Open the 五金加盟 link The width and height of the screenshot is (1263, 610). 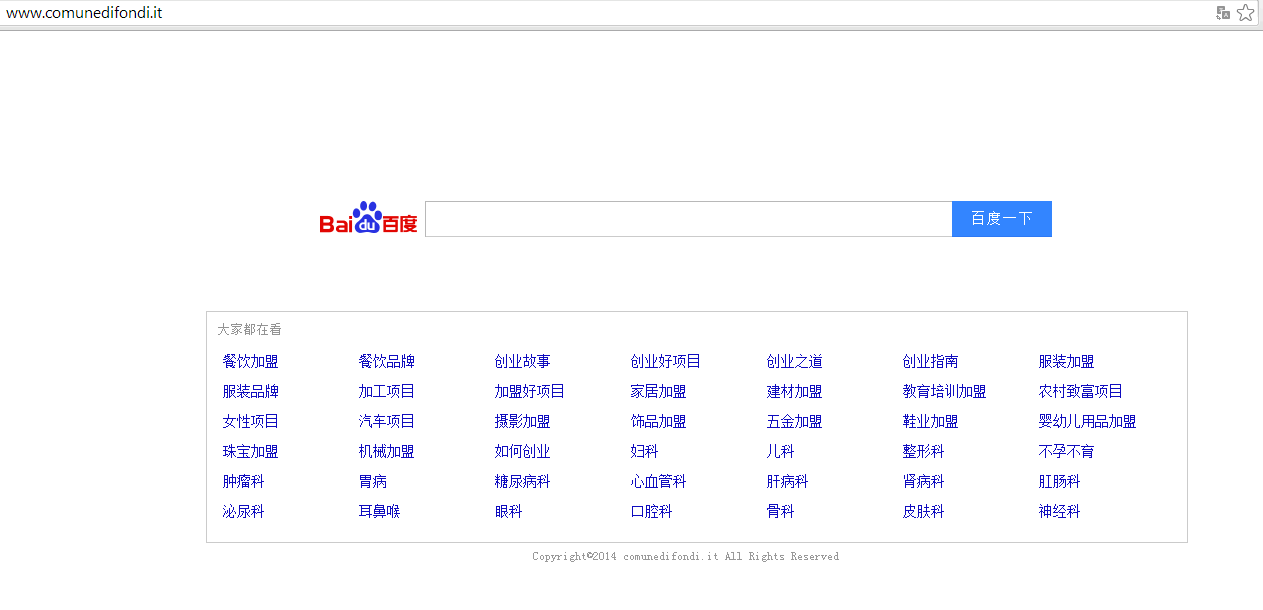point(795,422)
